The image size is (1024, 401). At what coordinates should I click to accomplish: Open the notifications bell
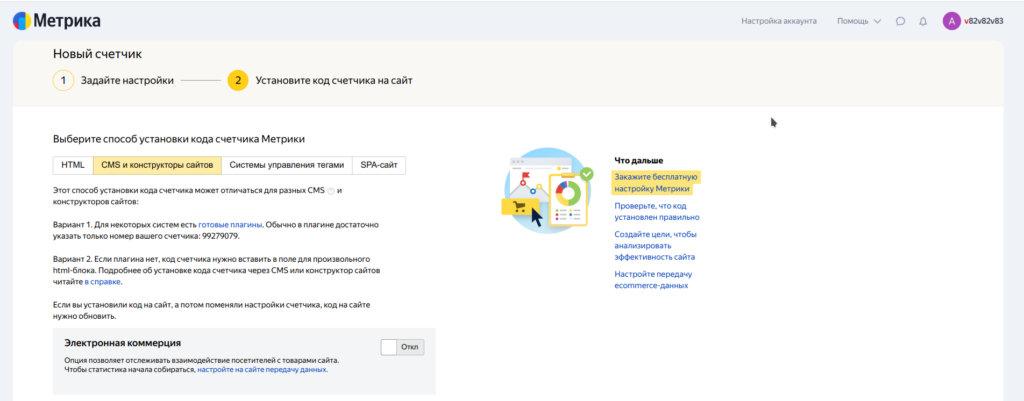tap(923, 21)
